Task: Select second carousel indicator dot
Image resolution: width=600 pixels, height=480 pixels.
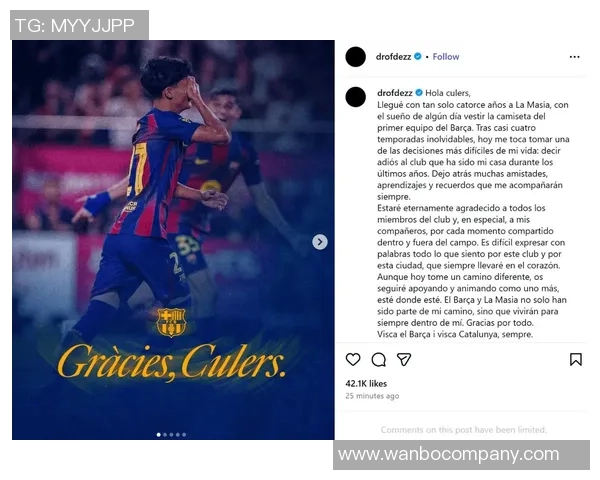Action: point(165,434)
